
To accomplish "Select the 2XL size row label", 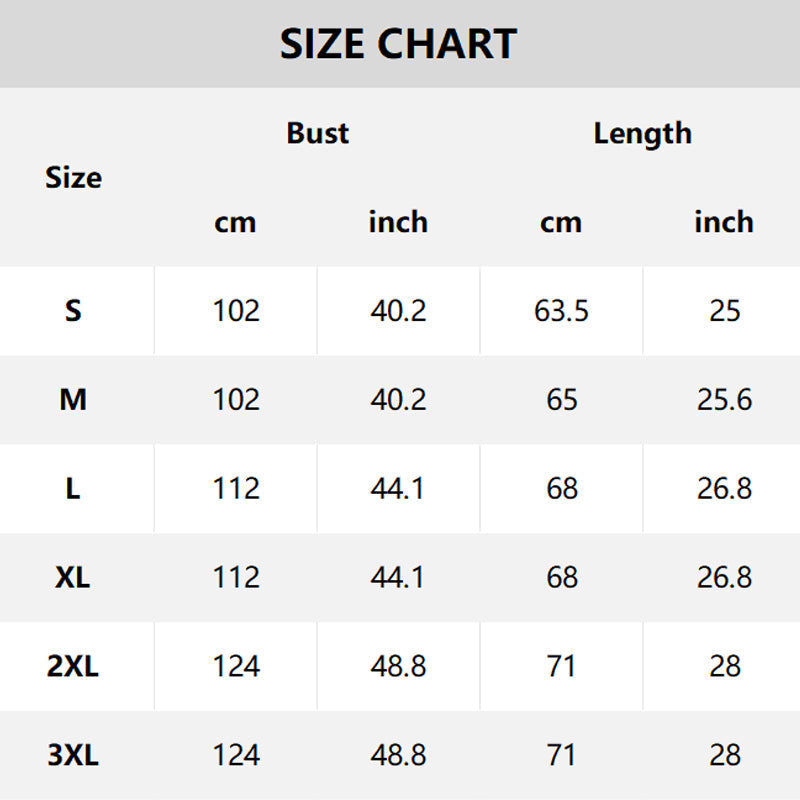I will pyautogui.click(x=73, y=666).
